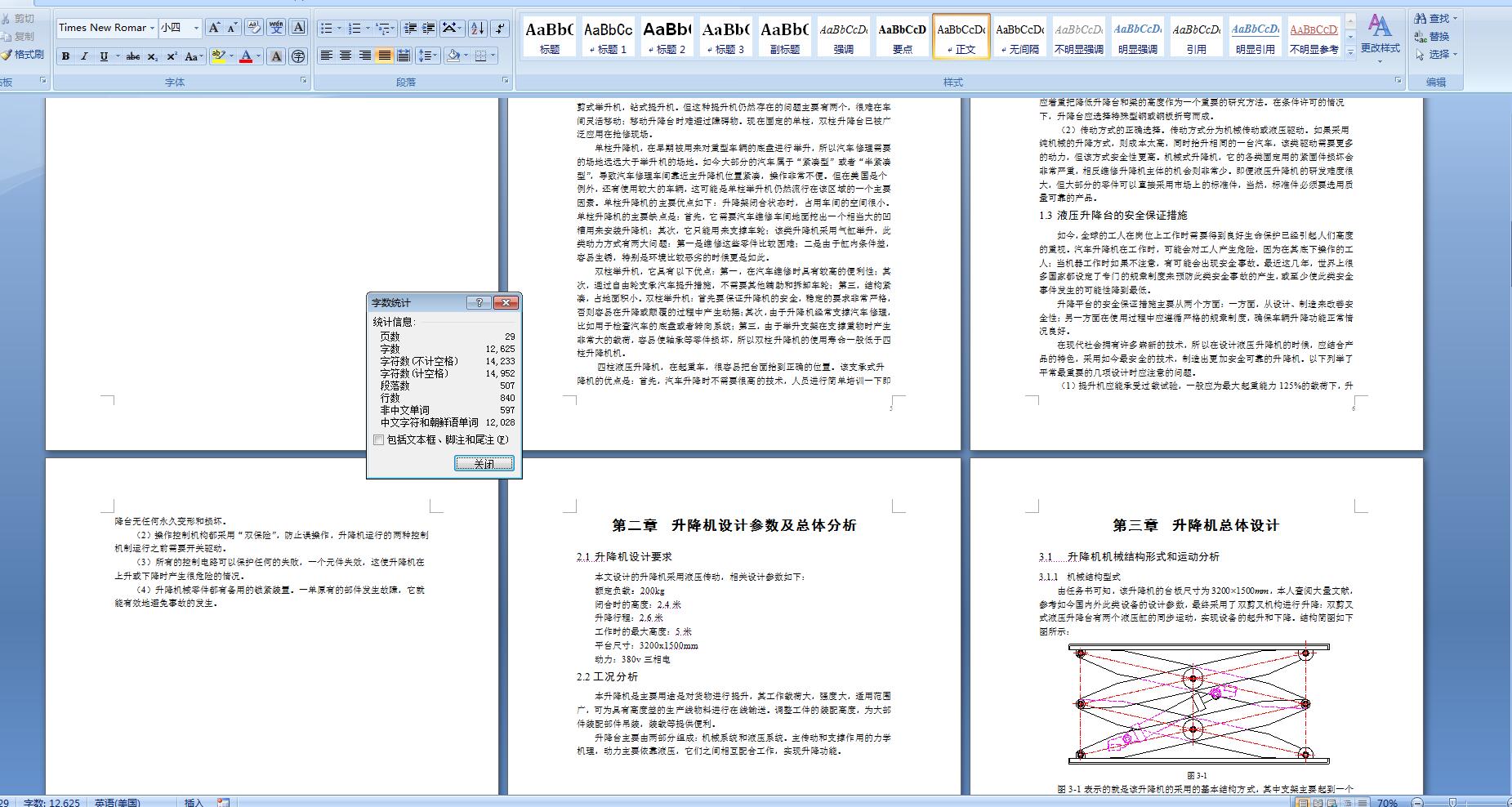Increase paragraph indent
Viewport: 1512px width, 807px height.
tap(429, 28)
